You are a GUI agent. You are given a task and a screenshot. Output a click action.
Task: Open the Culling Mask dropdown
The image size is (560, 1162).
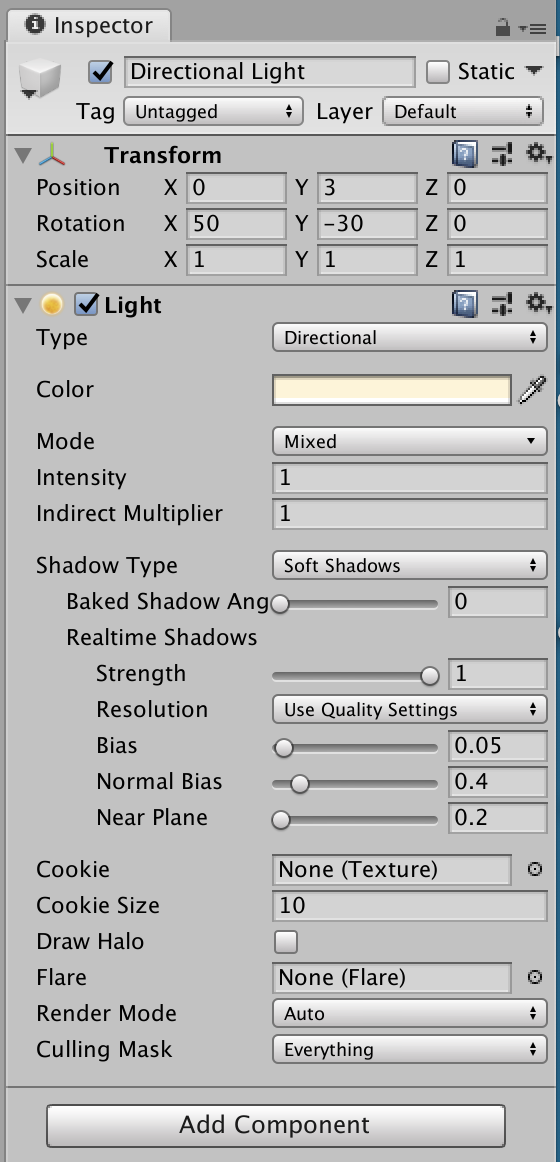point(410,1050)
